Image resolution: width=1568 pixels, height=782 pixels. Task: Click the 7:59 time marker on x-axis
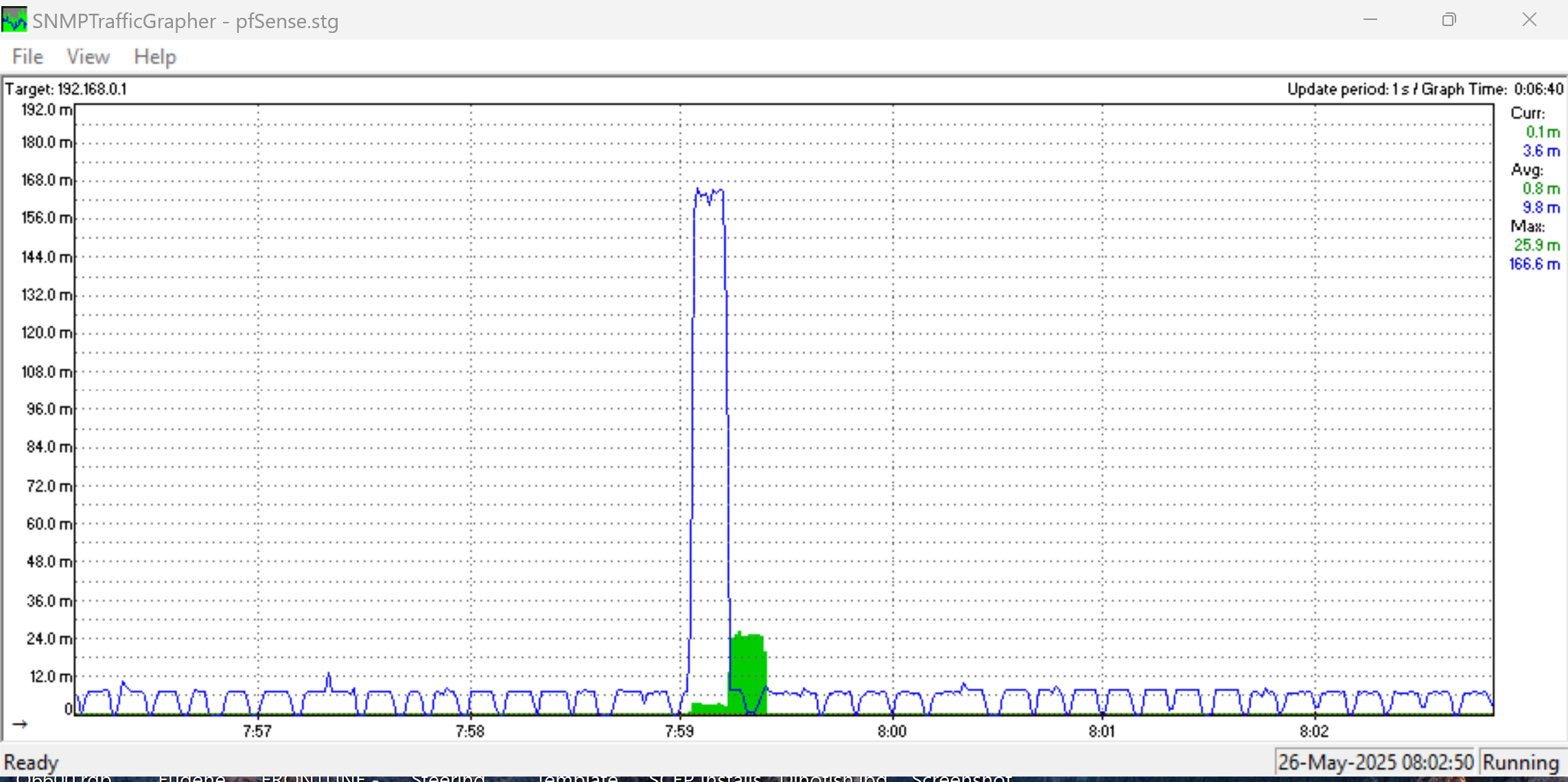click(679, 732)
